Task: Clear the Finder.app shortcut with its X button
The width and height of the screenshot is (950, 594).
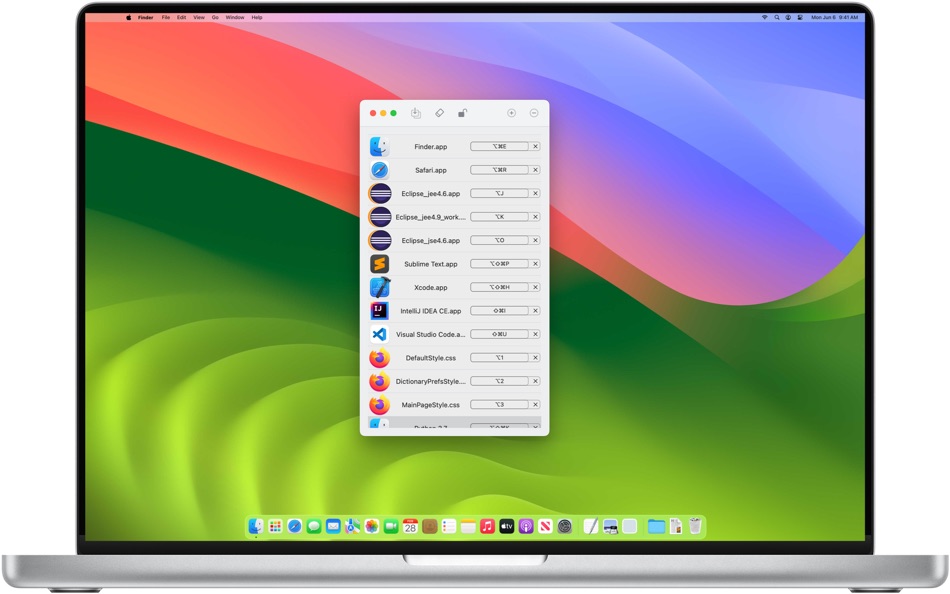Action: click(x=536, y=147)
